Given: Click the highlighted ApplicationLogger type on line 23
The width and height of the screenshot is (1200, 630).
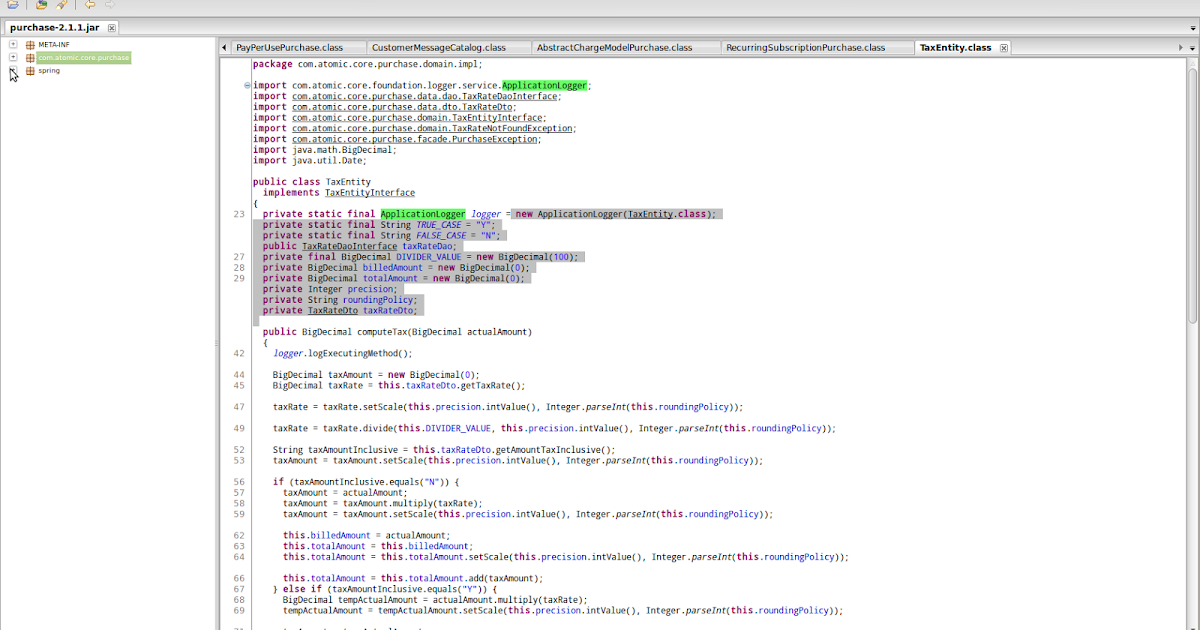Looking at the screenshot, I should (423, 214).
